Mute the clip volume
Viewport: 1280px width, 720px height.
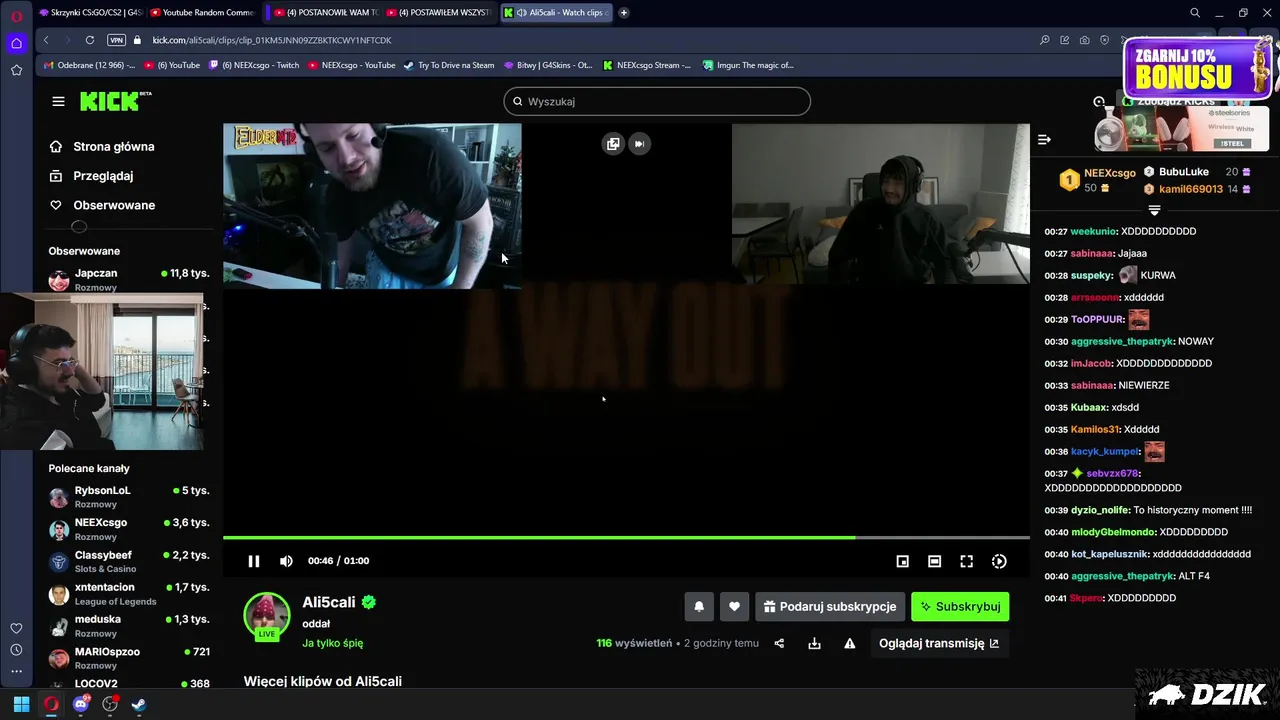tap(286, 561)
